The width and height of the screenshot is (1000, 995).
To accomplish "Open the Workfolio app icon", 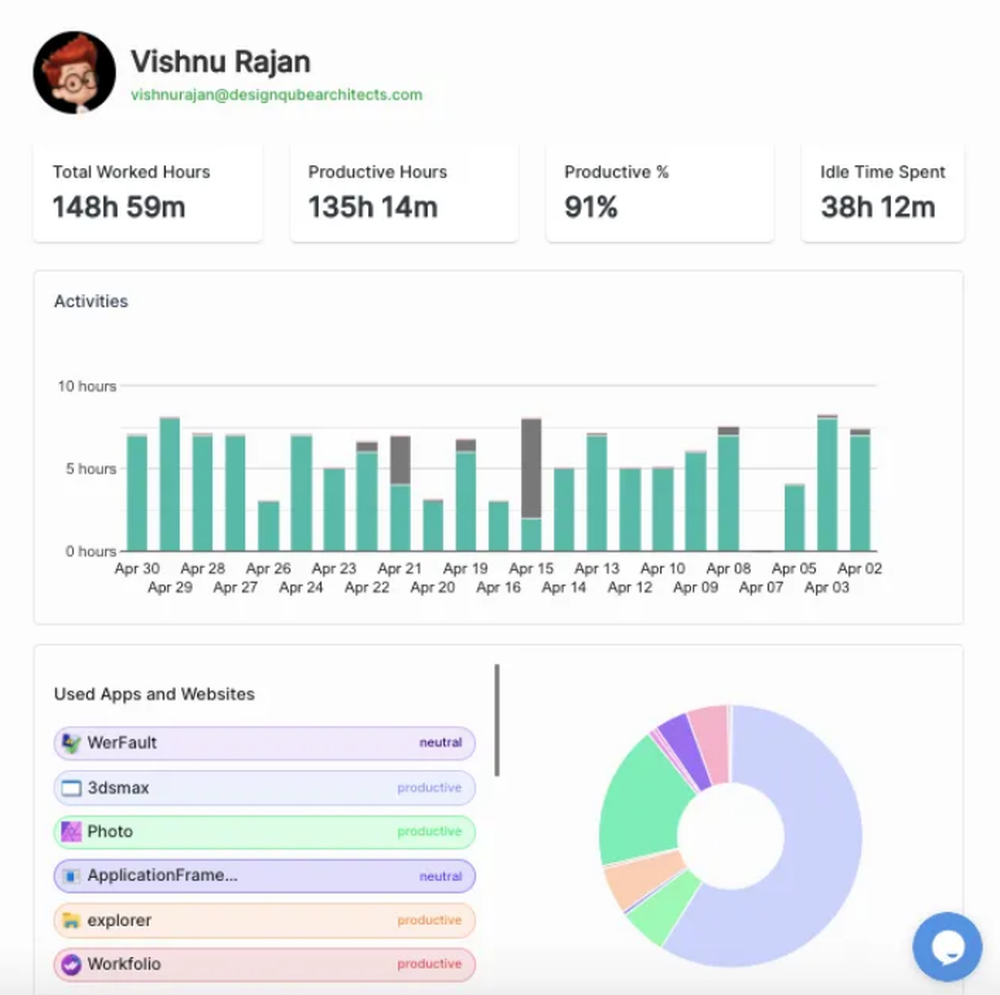I will (71, 964).
